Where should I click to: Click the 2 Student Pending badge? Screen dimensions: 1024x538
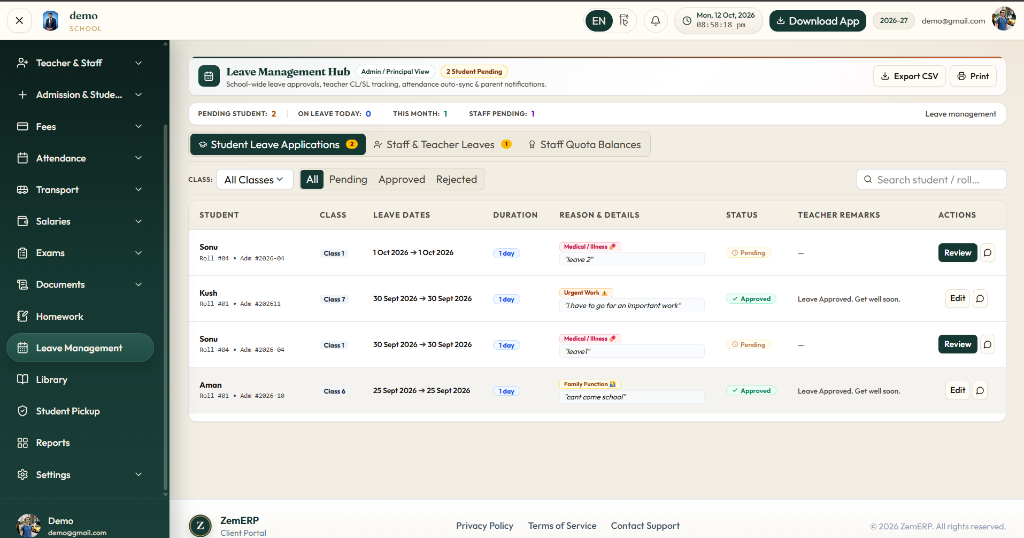474,72
